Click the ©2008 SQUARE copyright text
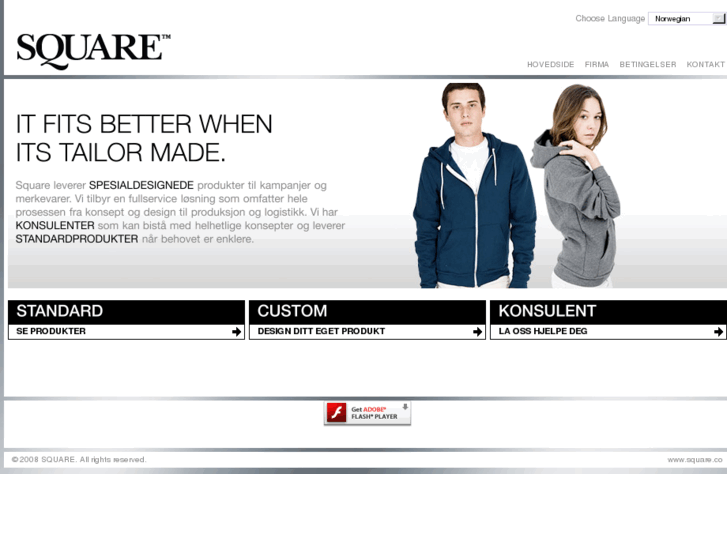 [78, 460]
